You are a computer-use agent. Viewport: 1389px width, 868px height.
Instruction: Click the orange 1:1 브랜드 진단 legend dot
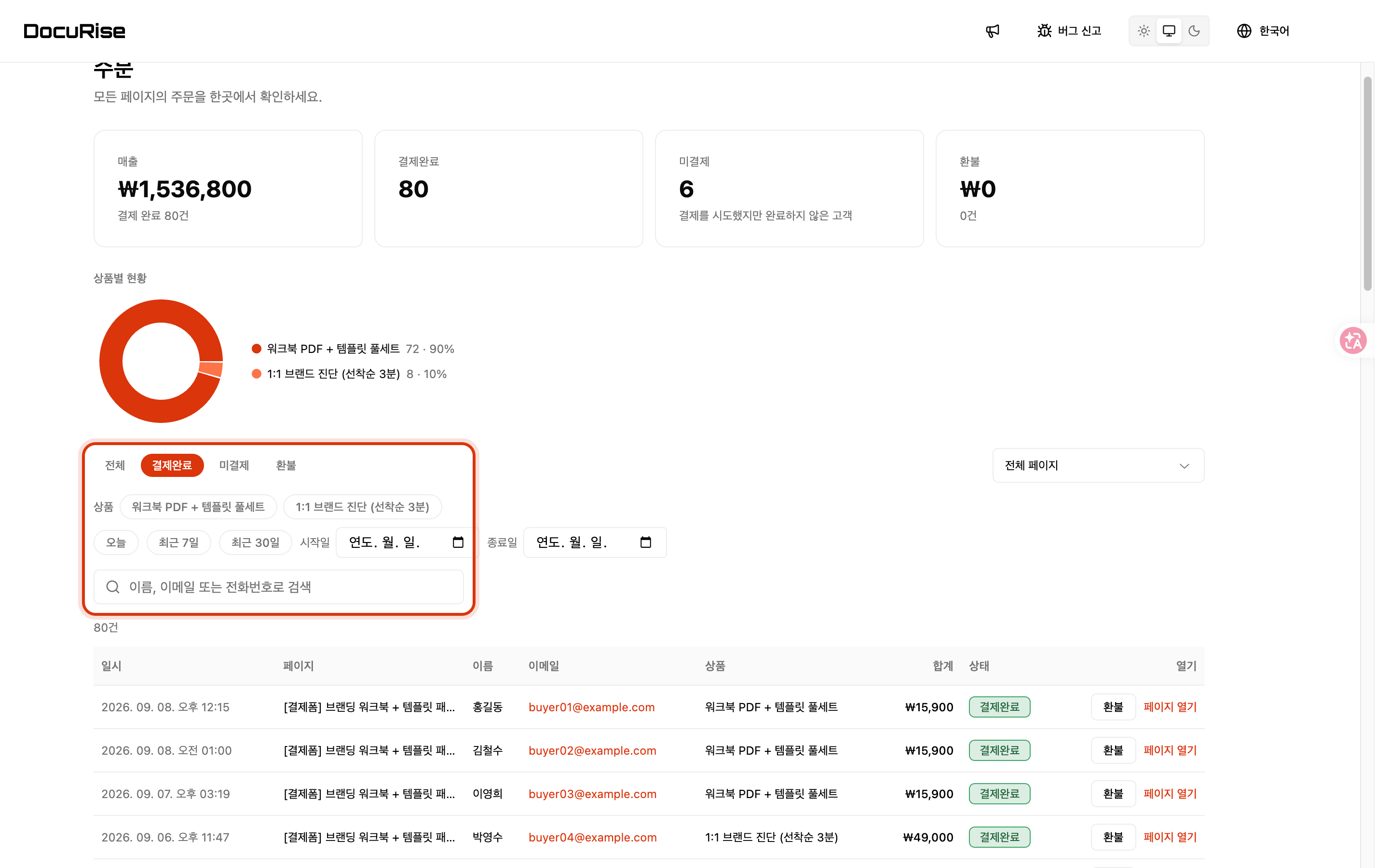[x=257, y=374]
